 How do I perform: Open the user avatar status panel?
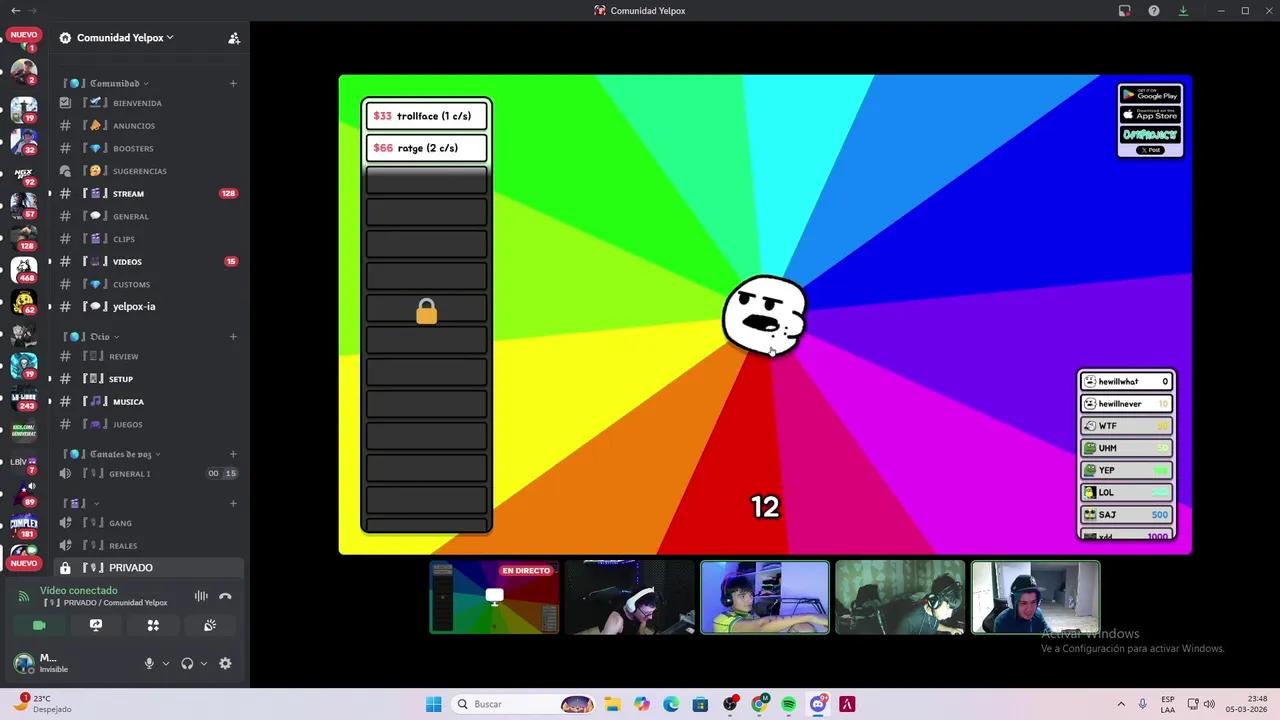tap(24, 663)
